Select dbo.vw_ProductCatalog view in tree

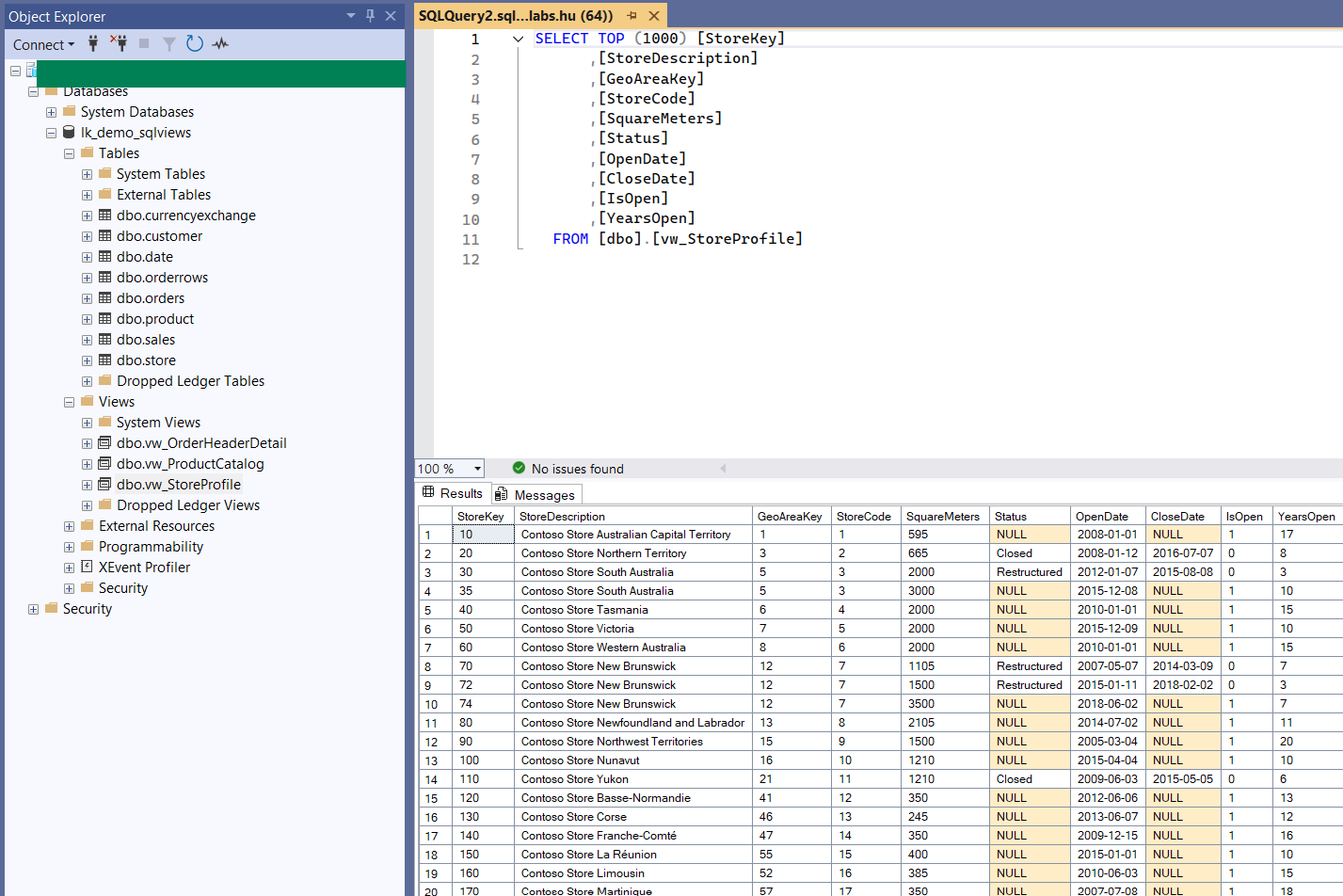[190, 464]
